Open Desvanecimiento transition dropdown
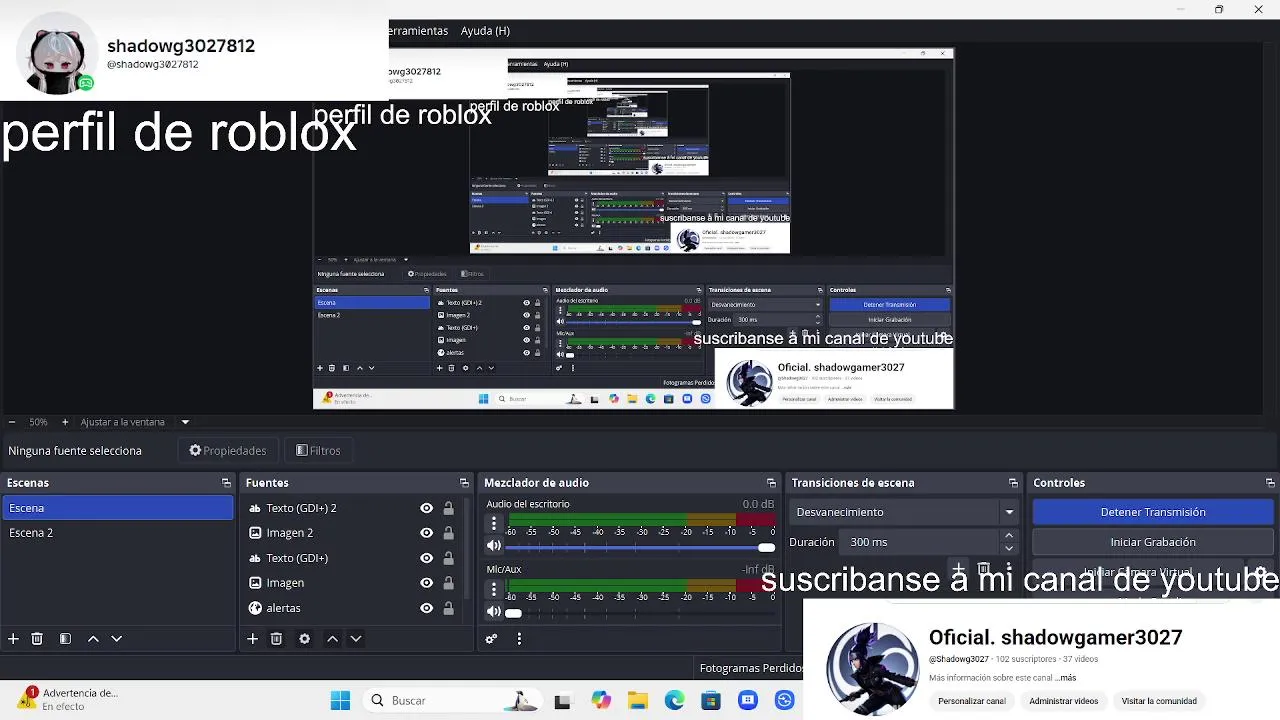 coord(905,512)
